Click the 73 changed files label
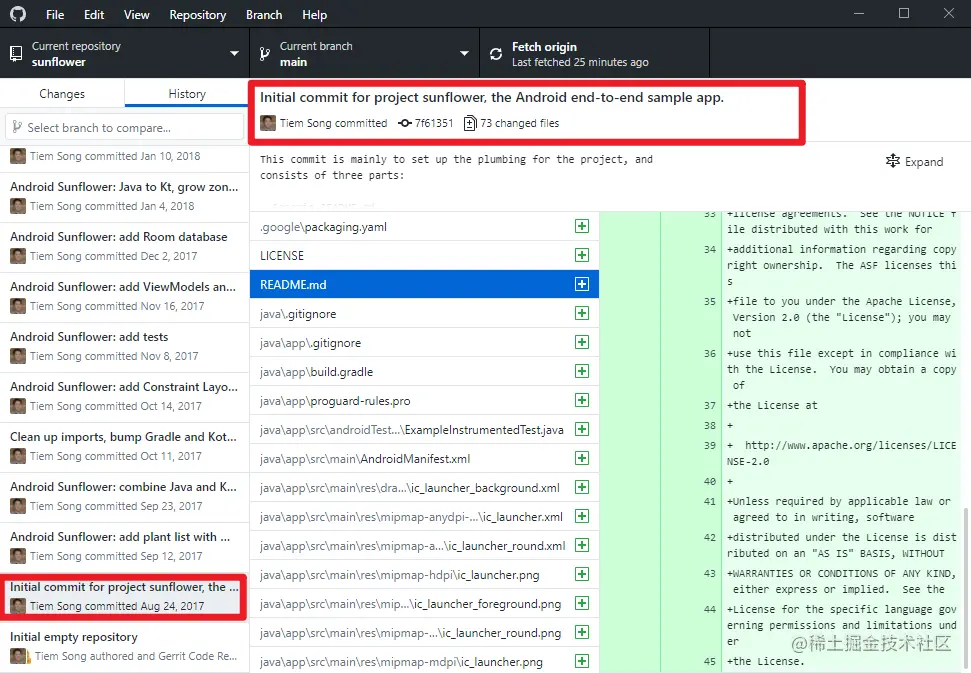Image resolution: width=971 pixels, height=673 pixels. pos(520,123)
